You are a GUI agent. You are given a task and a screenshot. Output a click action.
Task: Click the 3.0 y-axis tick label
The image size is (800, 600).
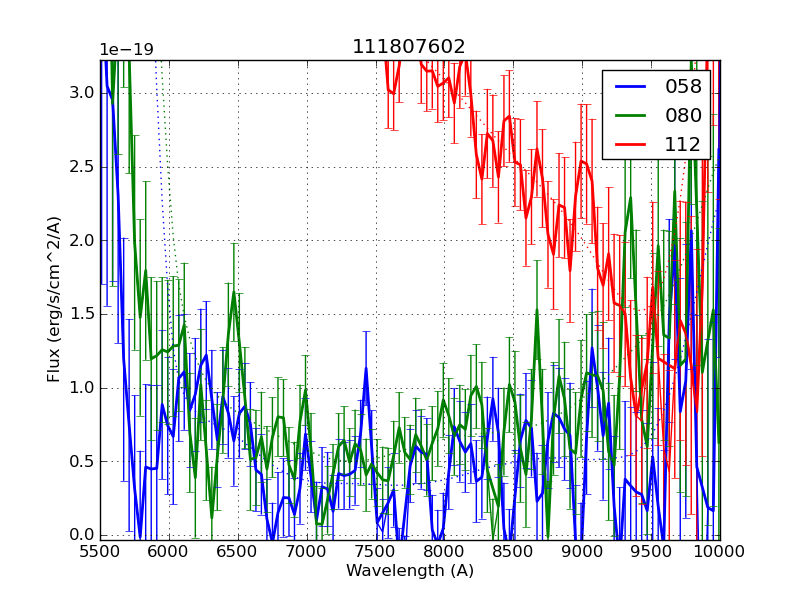(82, 93)
